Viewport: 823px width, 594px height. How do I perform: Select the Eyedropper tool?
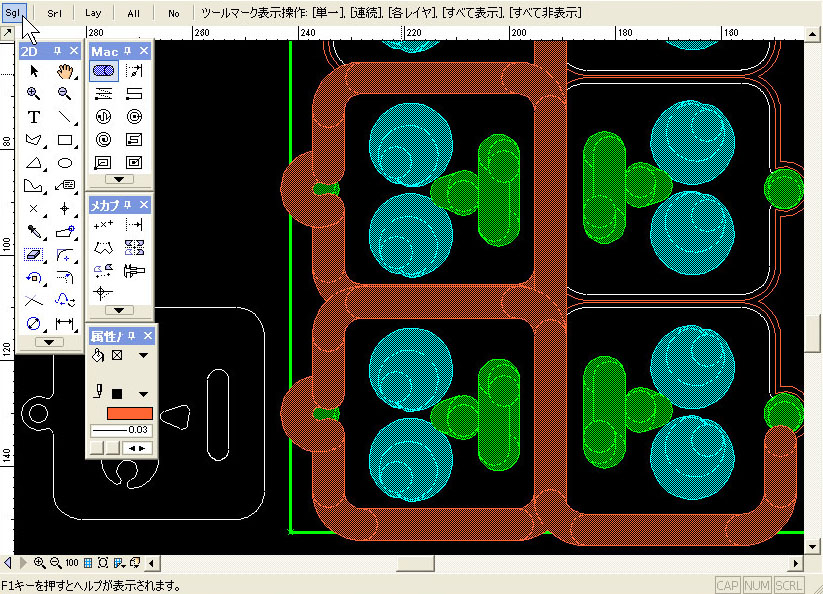click(x=34, y=232)
